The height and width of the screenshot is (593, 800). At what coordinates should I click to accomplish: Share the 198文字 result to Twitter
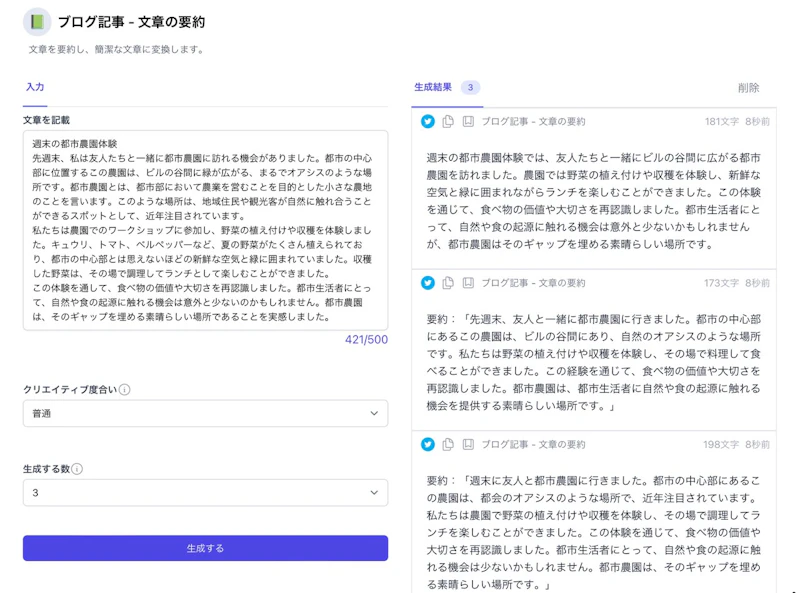[428, 444]
